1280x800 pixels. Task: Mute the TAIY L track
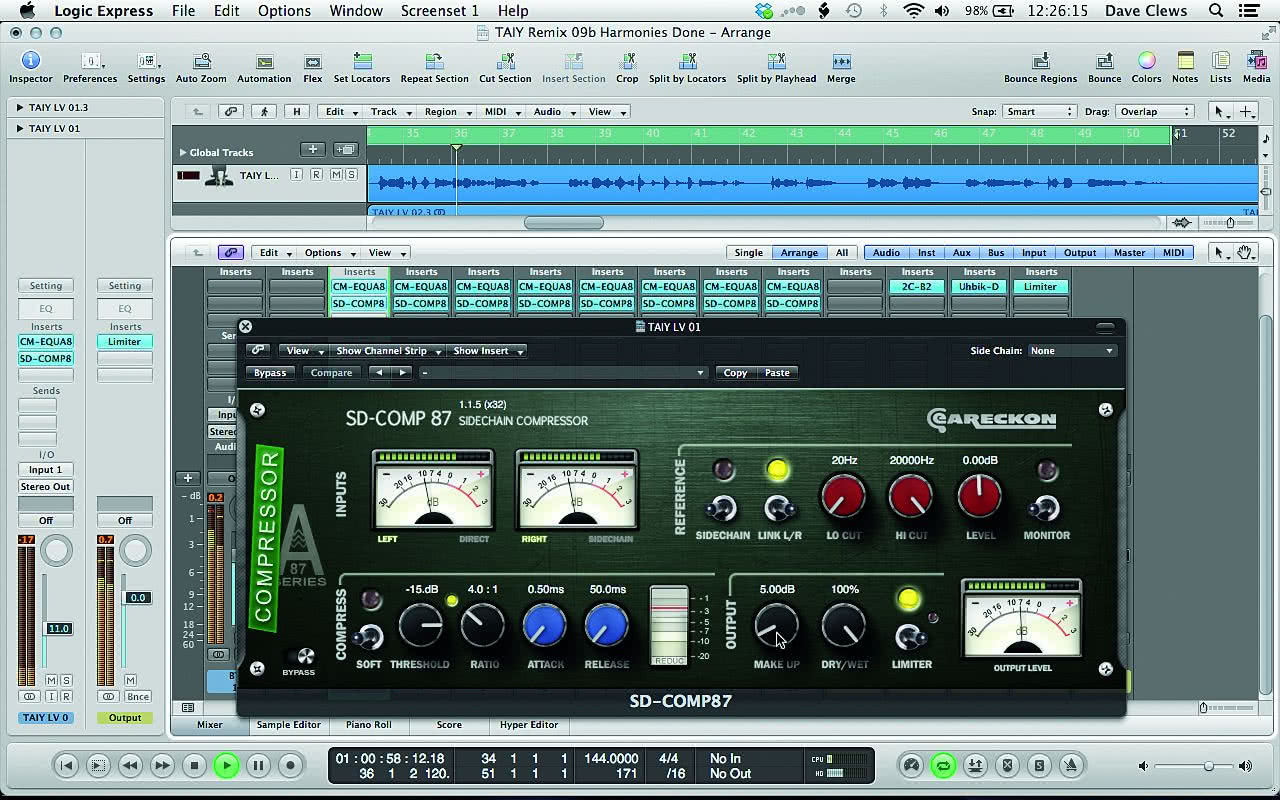(x=336, y=175)
